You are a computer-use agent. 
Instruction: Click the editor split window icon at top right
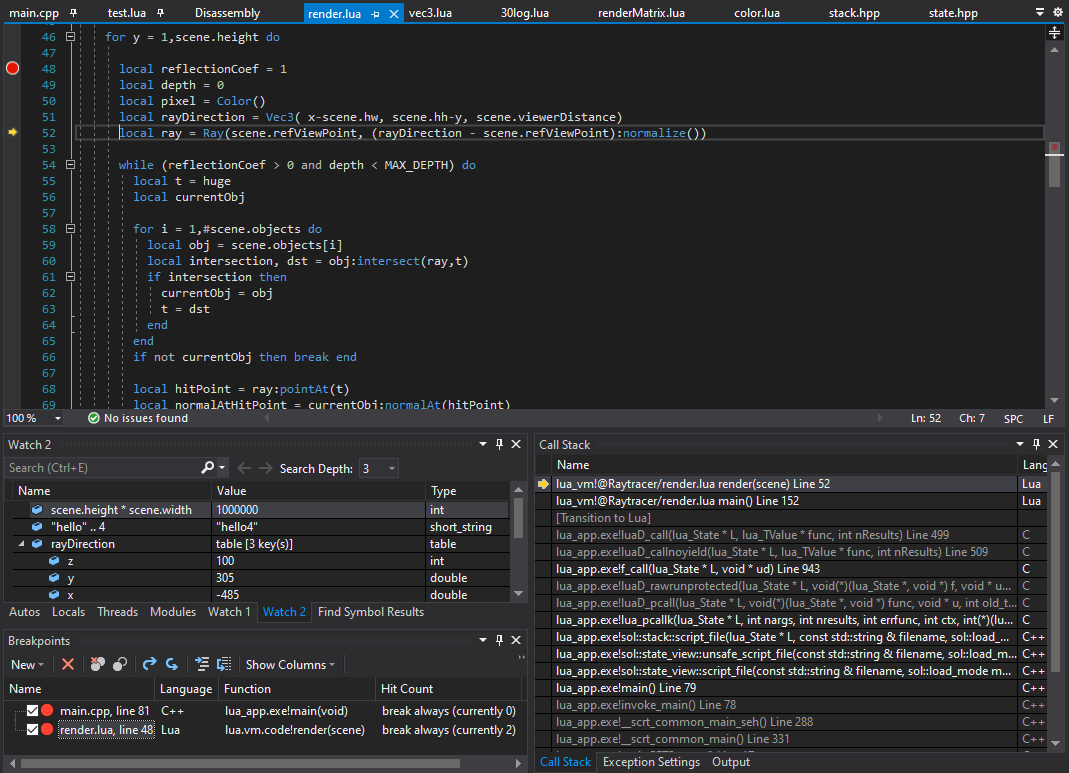tap(1054, 33)
